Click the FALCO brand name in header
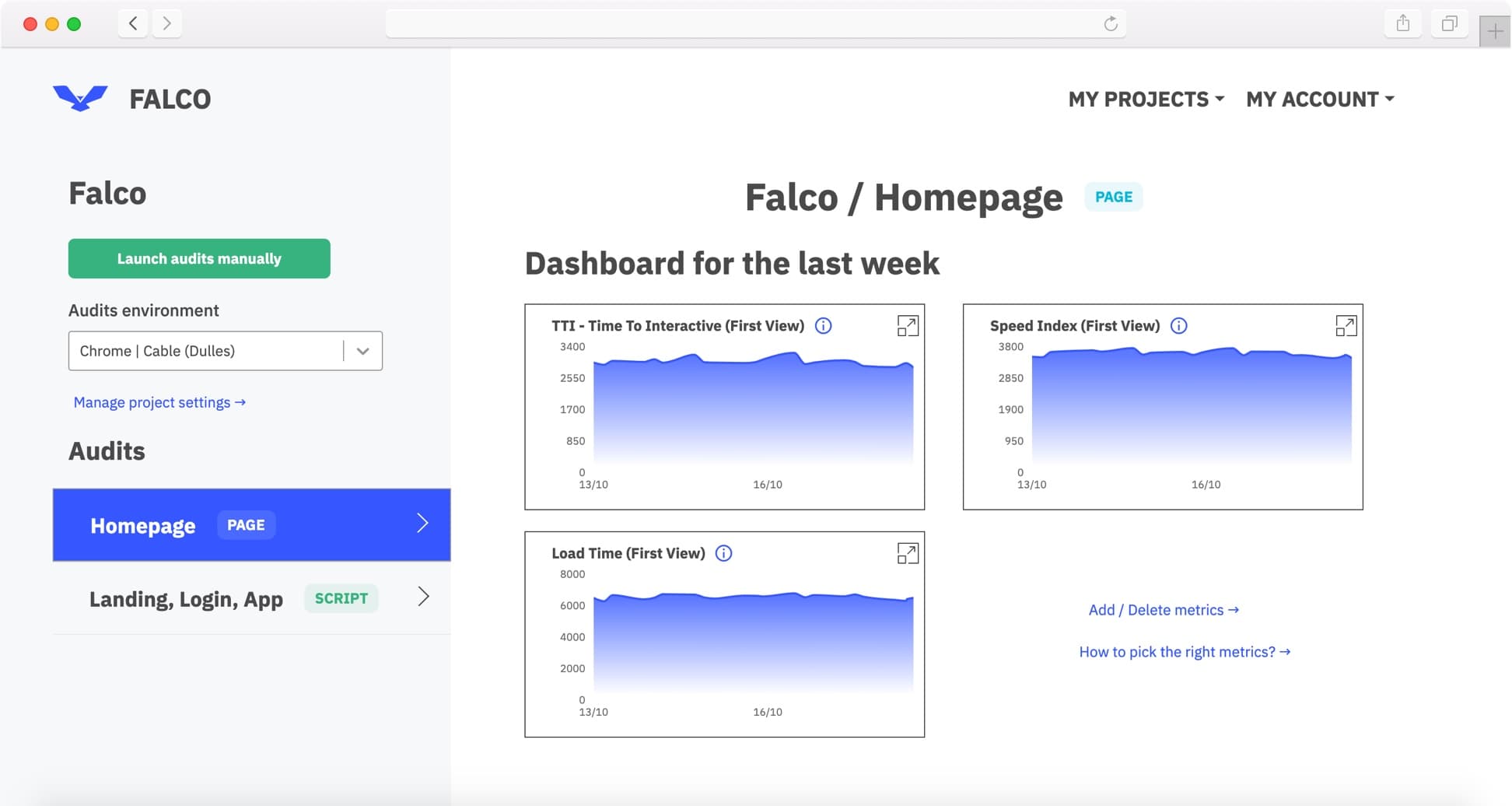This screenshot has width=1512, height=806. pos(170,99)
